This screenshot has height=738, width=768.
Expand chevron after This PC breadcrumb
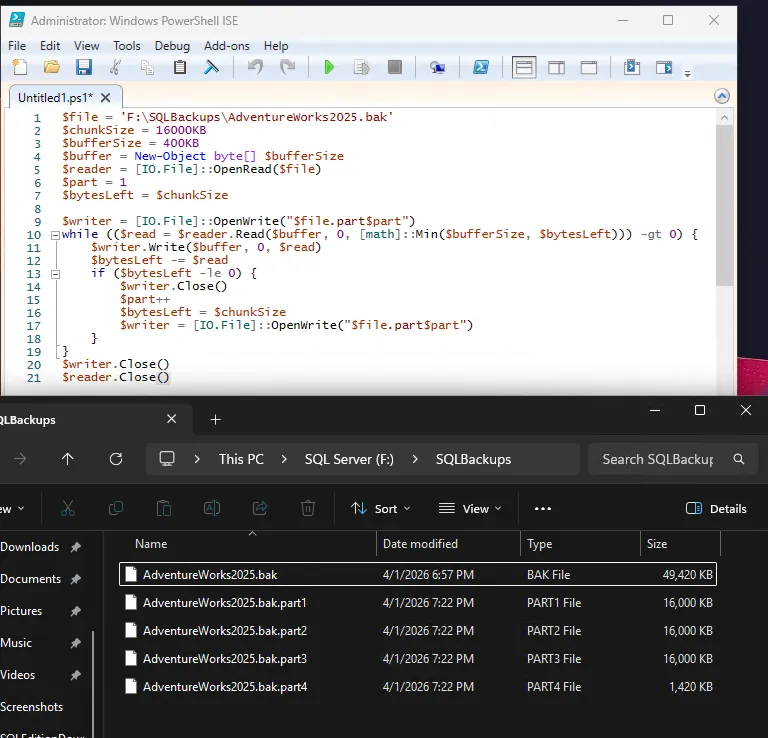click(284, 459)
